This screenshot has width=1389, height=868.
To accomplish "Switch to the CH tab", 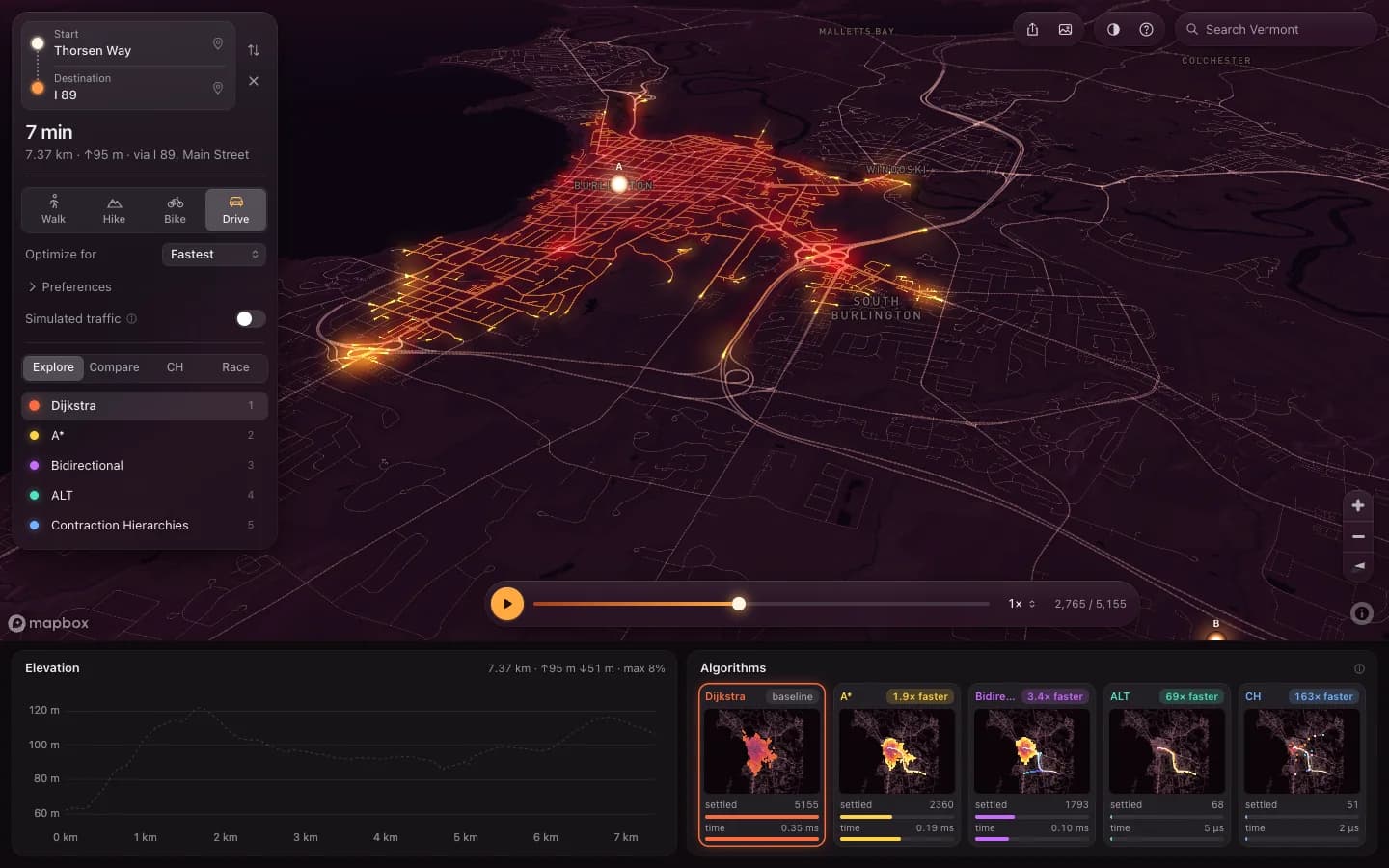I will point(175,367).
